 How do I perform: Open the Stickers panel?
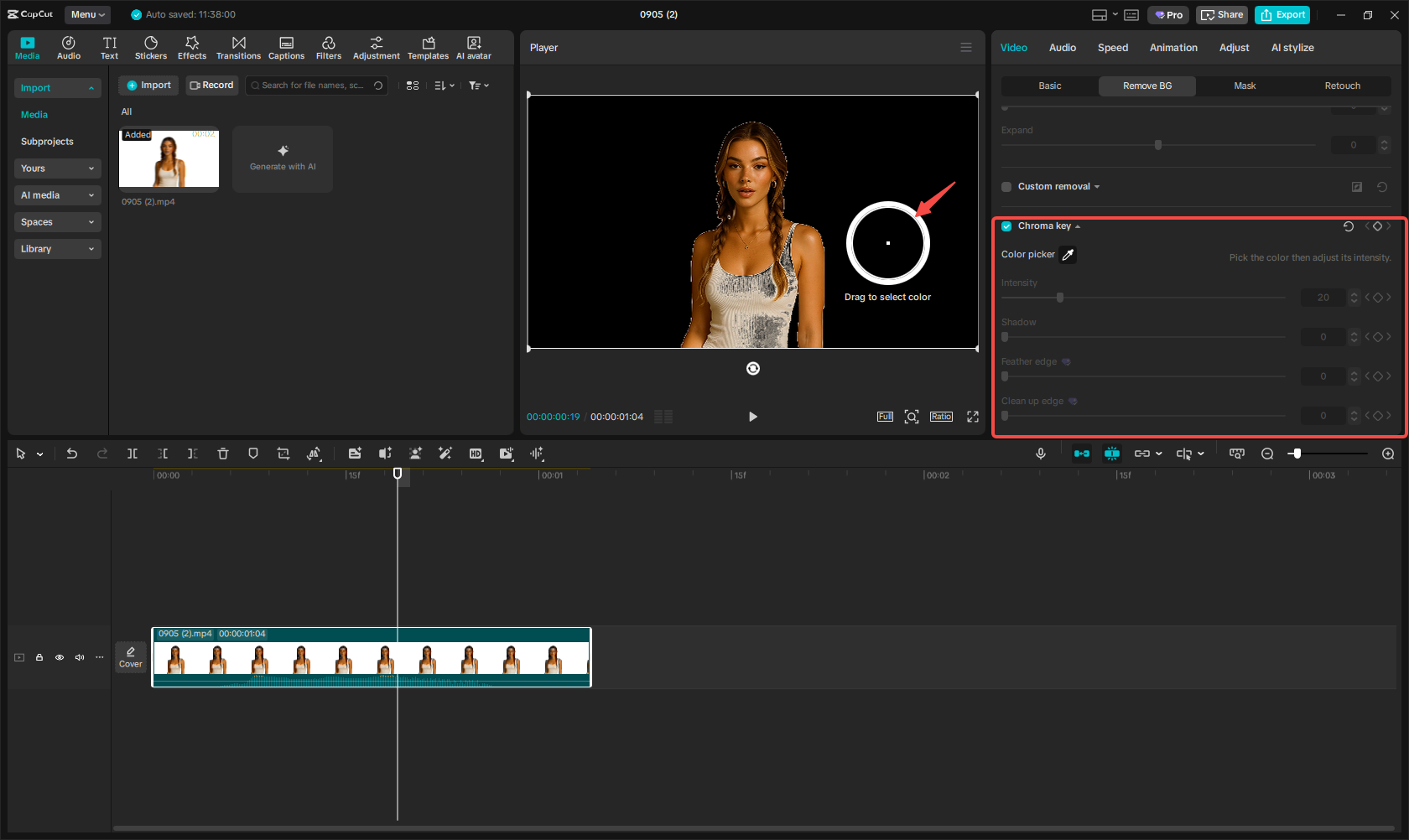(151, 48)
